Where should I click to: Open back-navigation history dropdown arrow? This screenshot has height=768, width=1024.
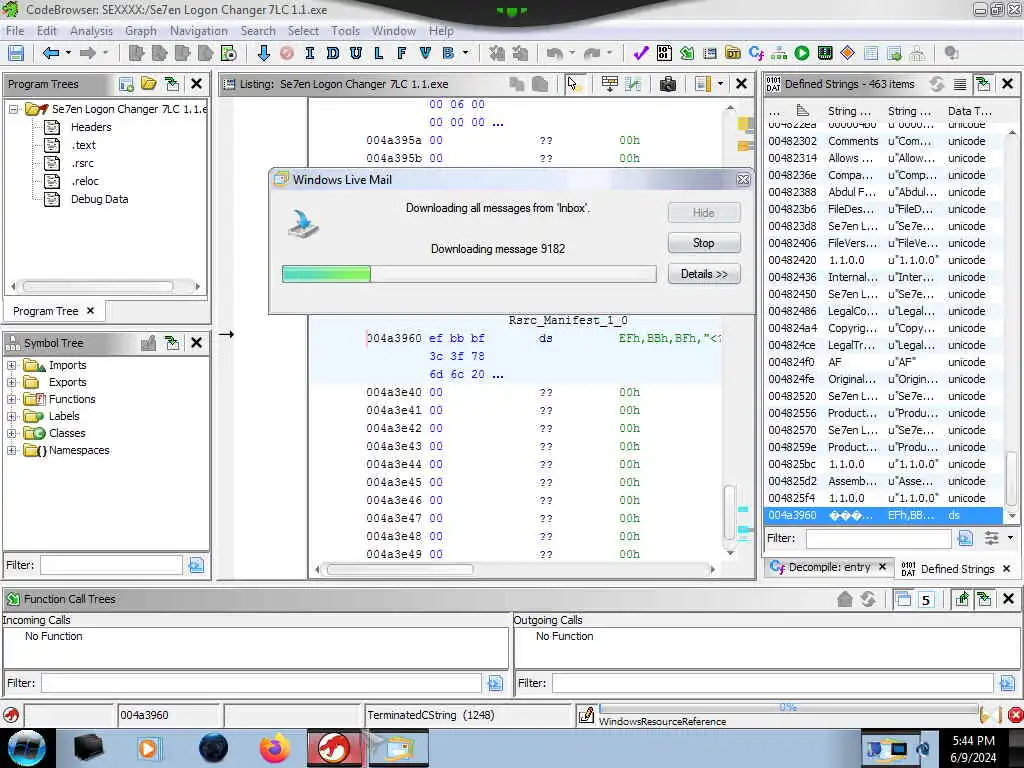(x=68, y=53)
